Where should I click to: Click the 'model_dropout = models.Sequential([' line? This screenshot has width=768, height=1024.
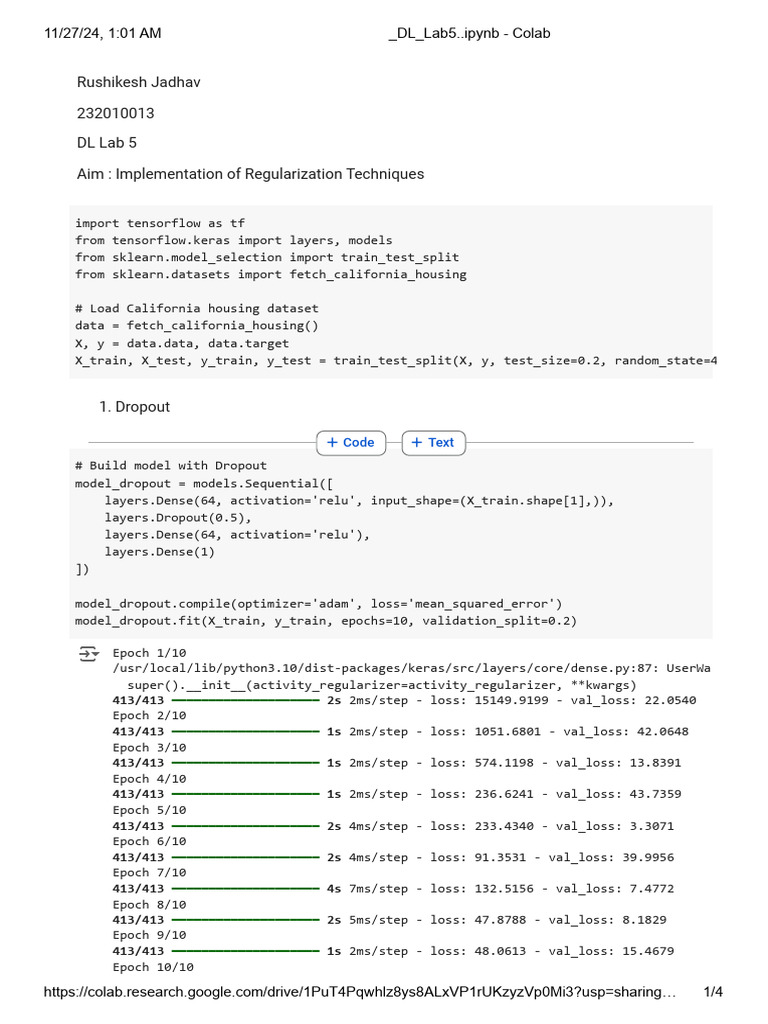pyautogui.click(x=204, y=483)
